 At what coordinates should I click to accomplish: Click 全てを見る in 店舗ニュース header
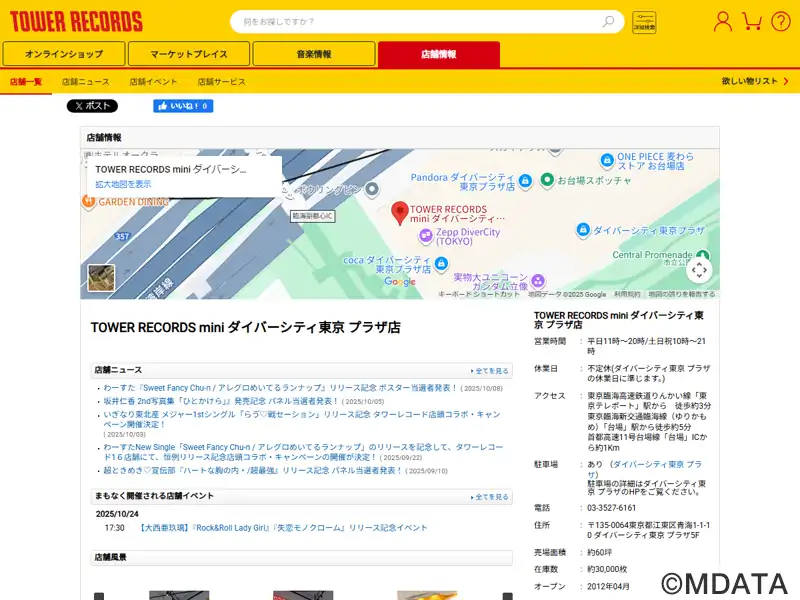pos(490,371)
